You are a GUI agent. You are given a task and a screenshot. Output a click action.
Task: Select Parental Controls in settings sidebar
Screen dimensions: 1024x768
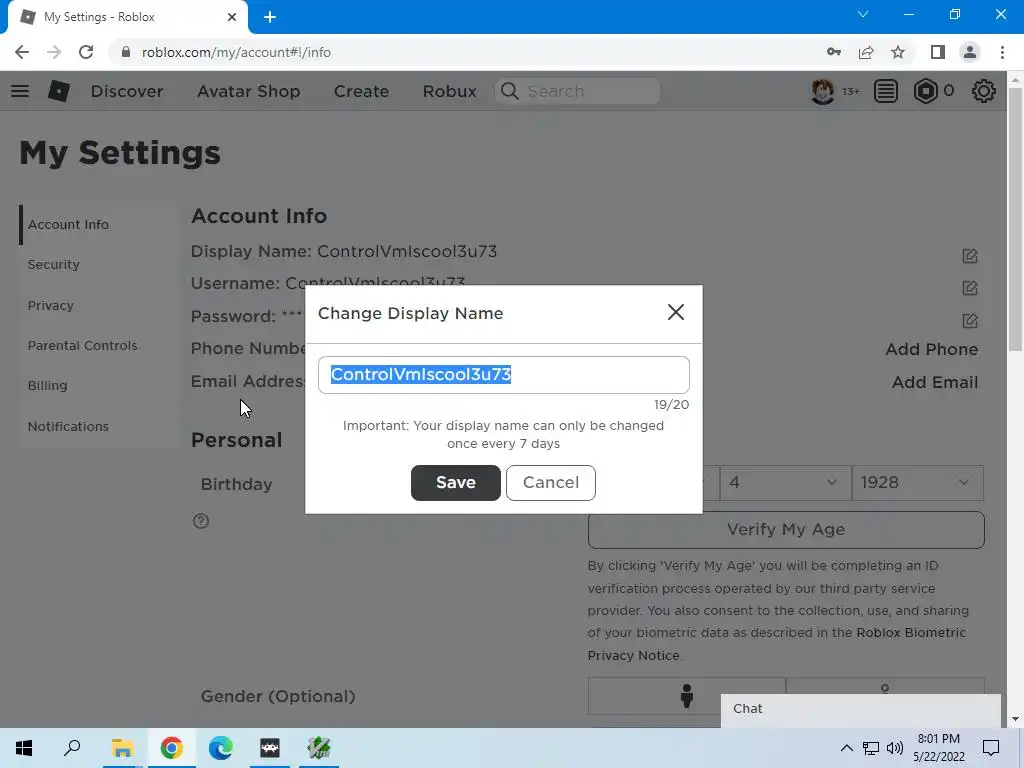pos(82,345)
